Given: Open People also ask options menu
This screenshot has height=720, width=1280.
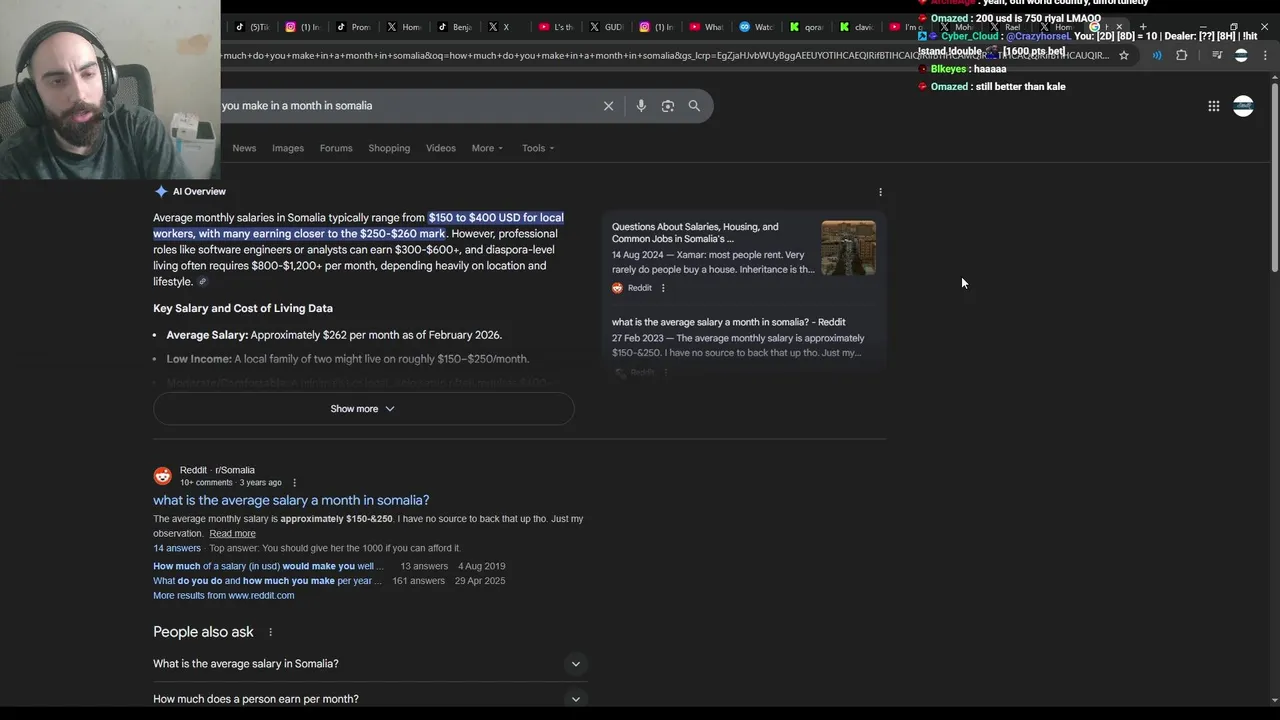Looking at the screenshot, I should point(270,632).
